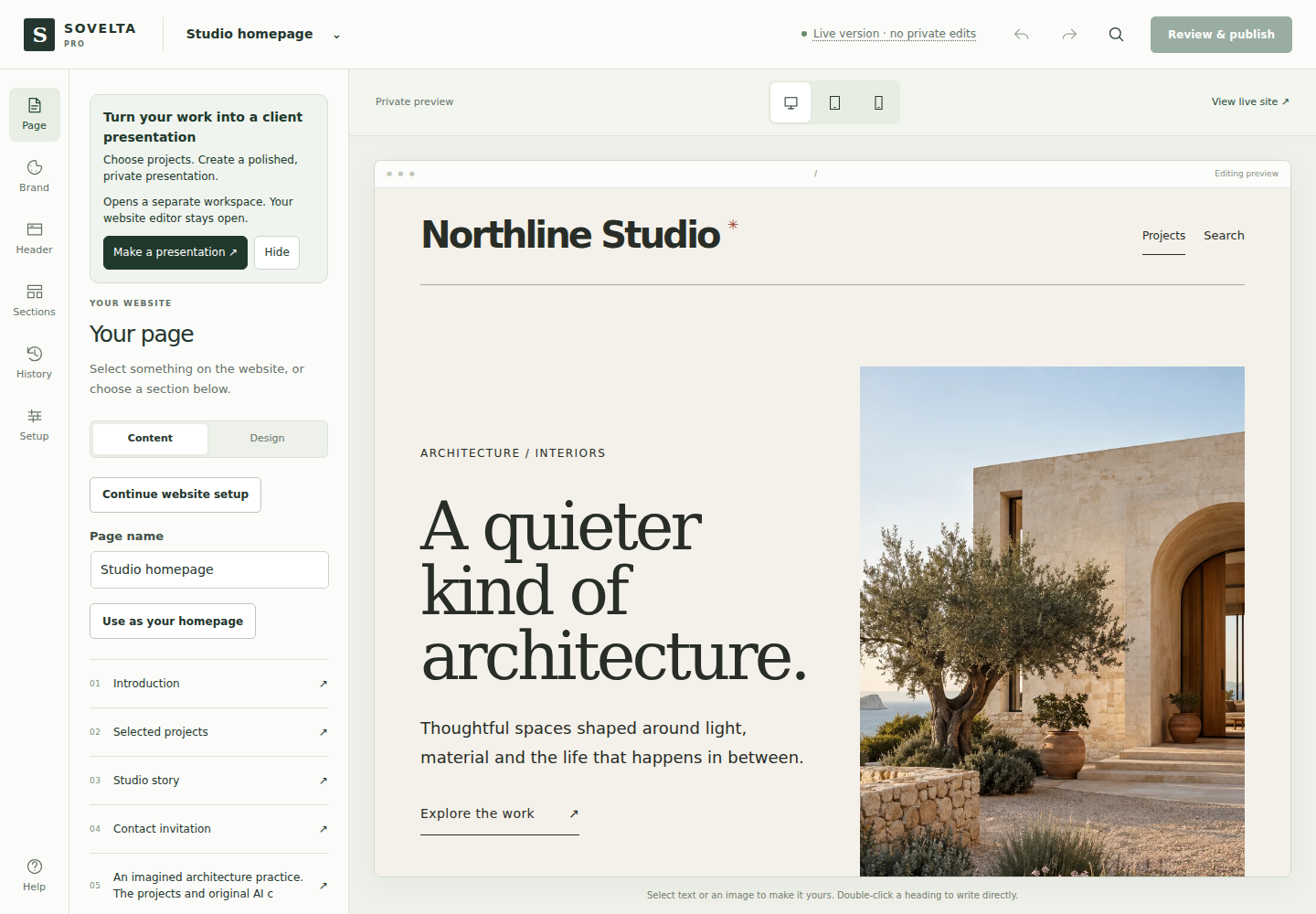Viewport: 1316px width, 914px height.
Task: Click the Explore the work link
Action: (500, 813)
